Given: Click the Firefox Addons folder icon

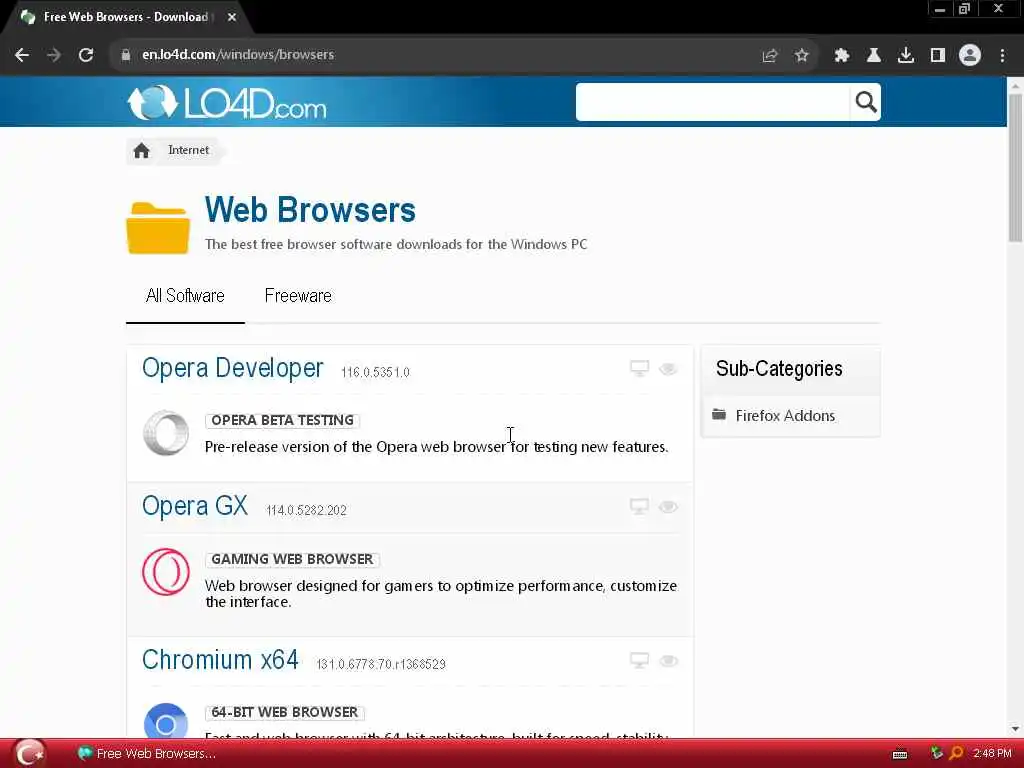Looking at the screenshot, I should point(719,415).
